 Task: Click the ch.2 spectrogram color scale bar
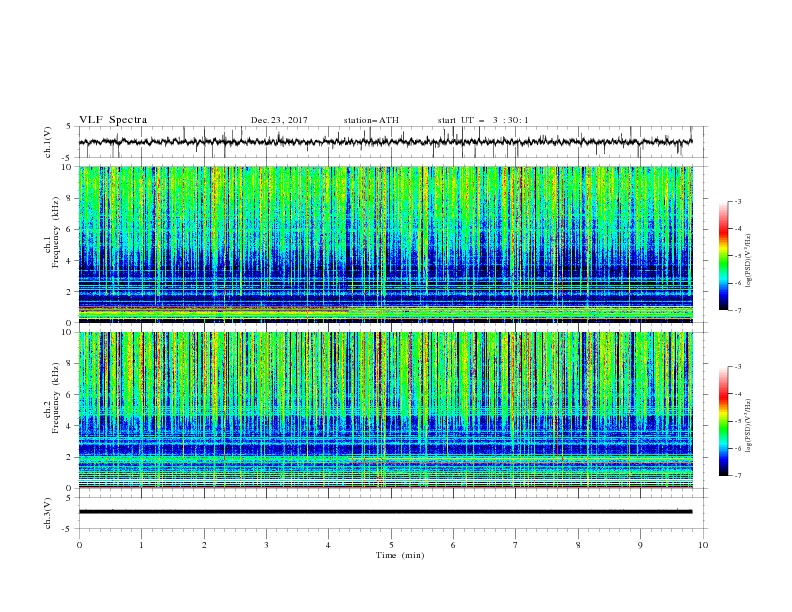[723, 421]
